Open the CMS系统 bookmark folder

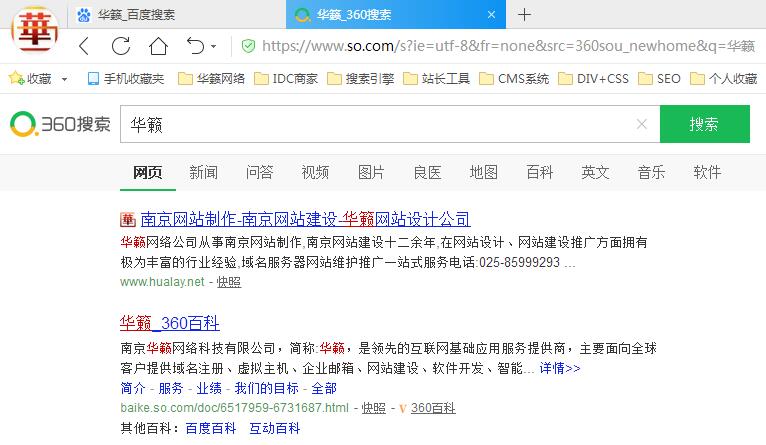click(x=514, y=79)
